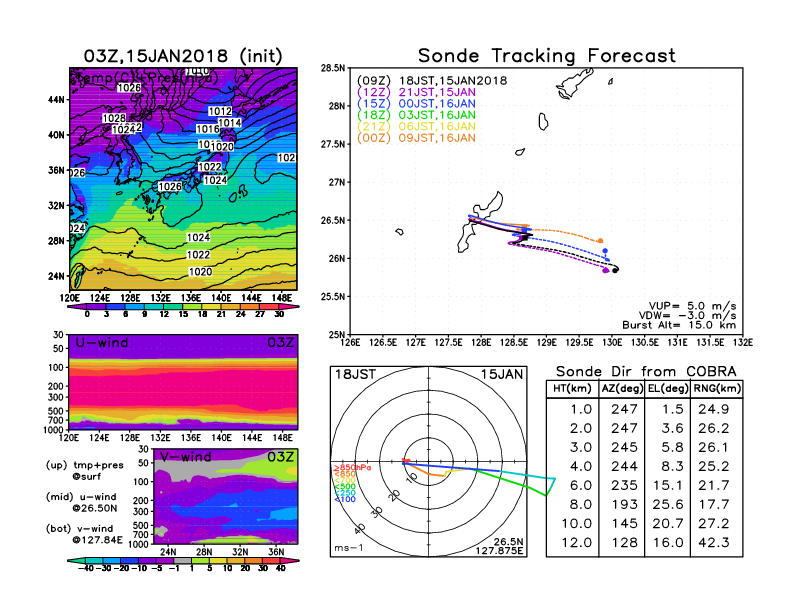Click the "(bot) v-wind" description text
Viewport: 792px width, 612px height.
coord(80,529)
